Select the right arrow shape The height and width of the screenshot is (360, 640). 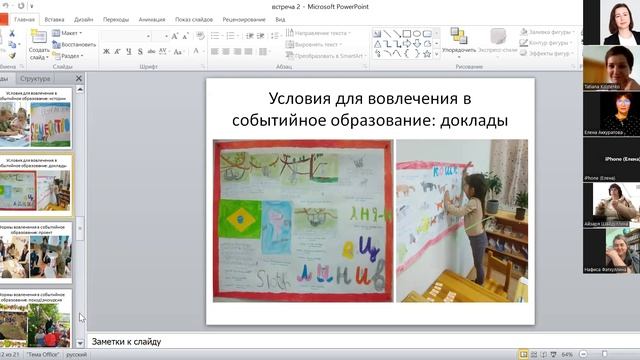[x=407, y=44]
